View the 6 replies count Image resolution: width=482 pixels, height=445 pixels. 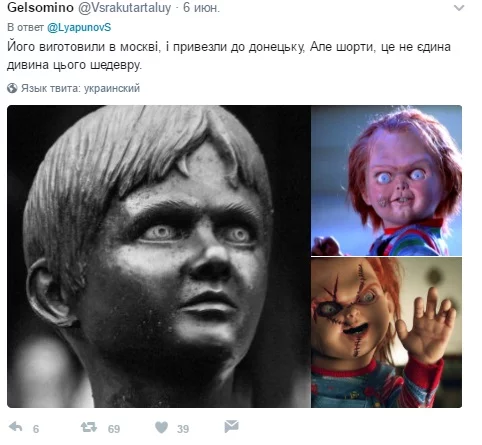tap(36, 429)
